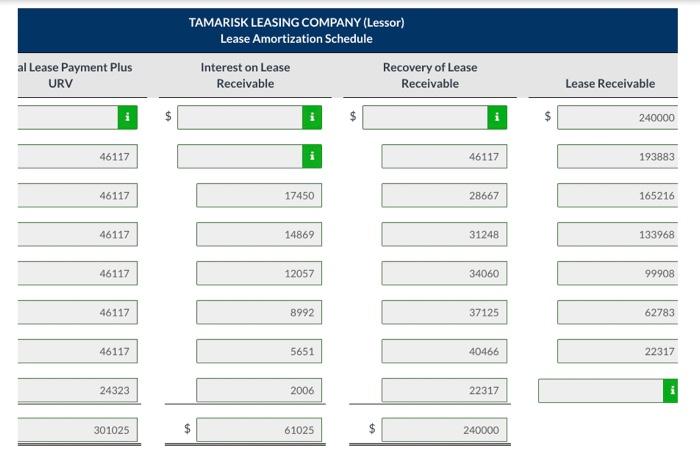The image size is (700, 459).
Task: Click the info icon in the first-row Interest on Lease Receivable field
Action: click(x=312, y=117)
